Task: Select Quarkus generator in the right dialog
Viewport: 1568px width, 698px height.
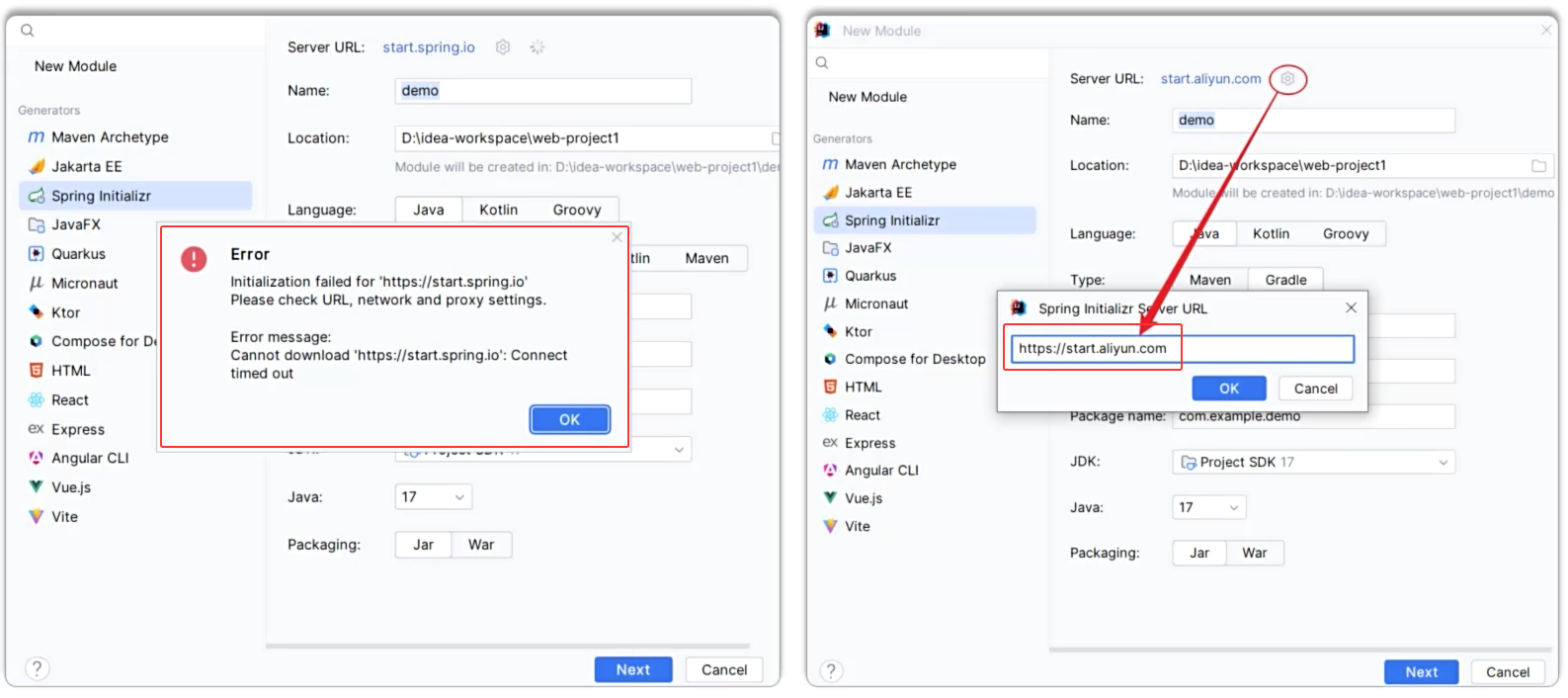Action: tap(869, 276)
